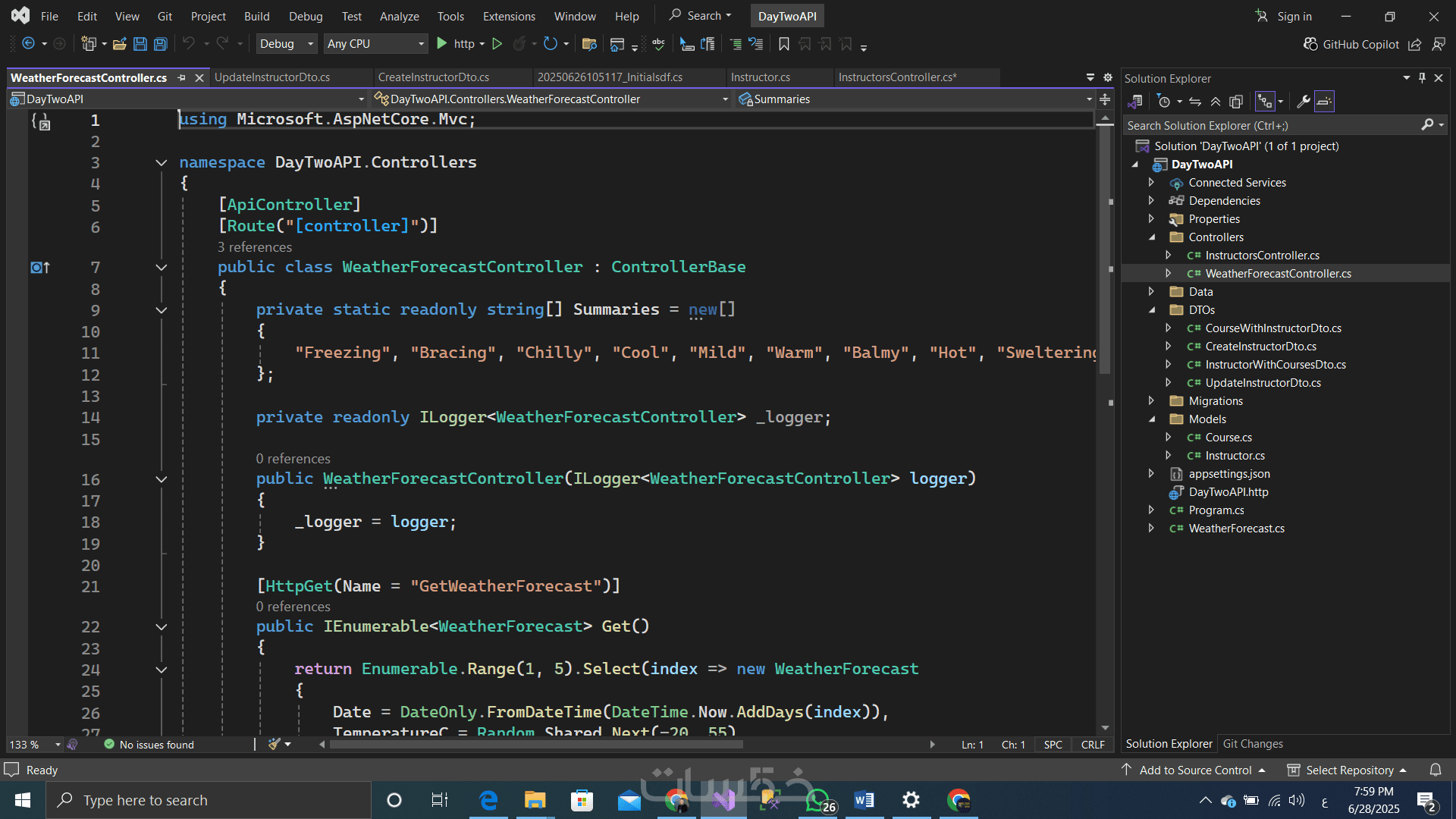Open the Build menu
The image size is (1456, 819).
[256, 16]
